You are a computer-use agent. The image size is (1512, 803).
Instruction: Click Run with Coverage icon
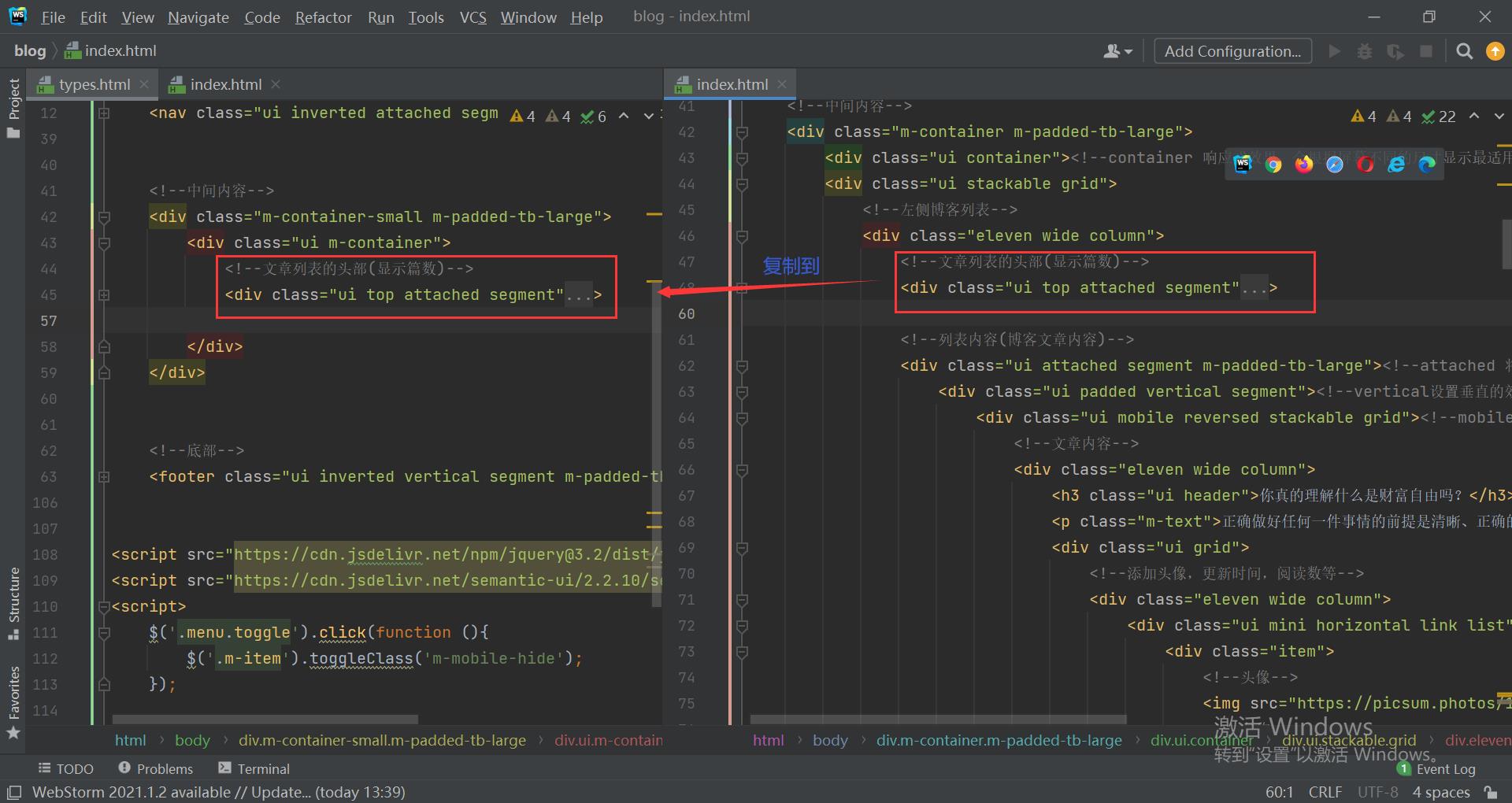click(1395, 51)
